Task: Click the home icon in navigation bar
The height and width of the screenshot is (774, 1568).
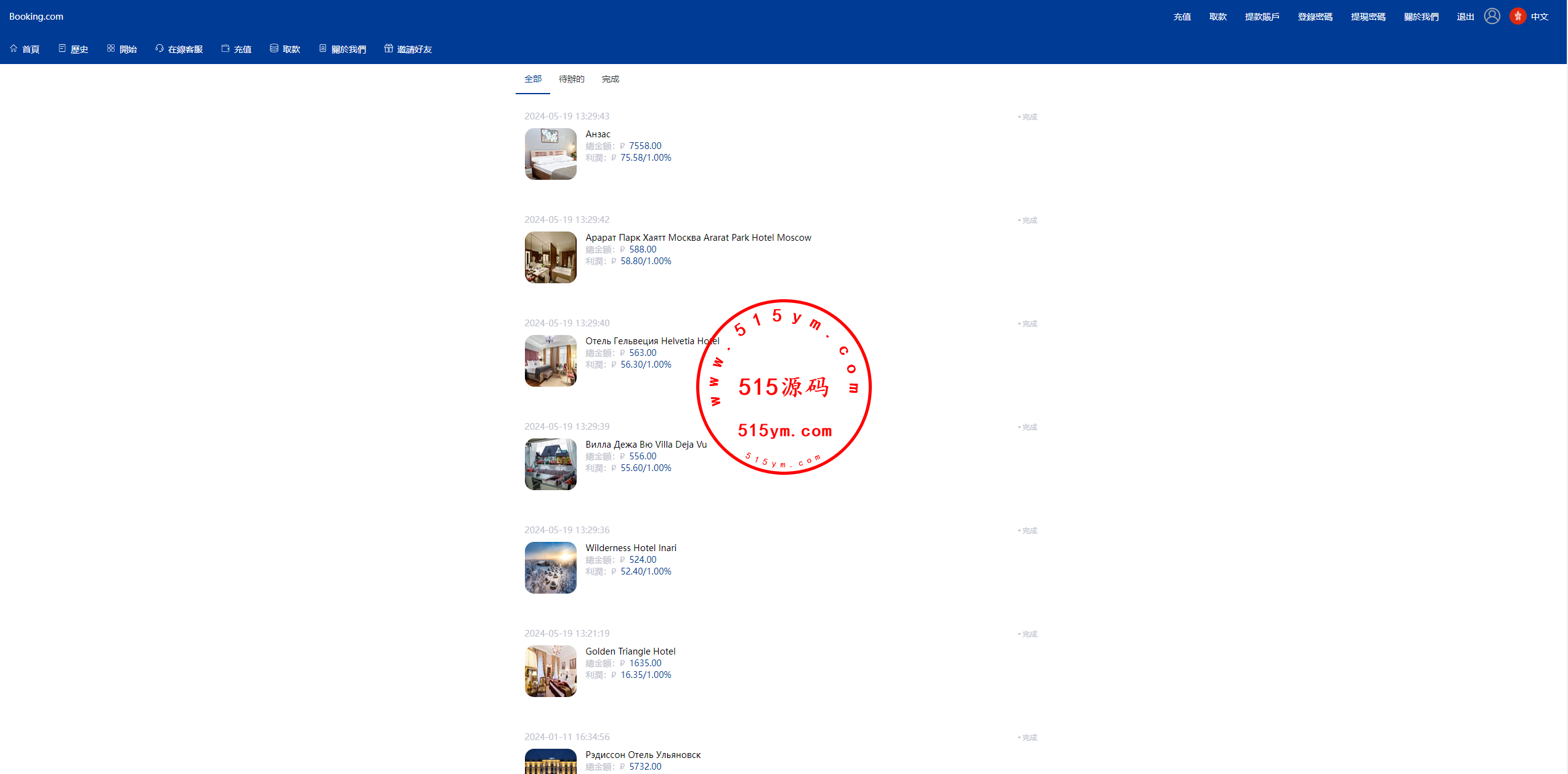Action: (x=14, y=49)
